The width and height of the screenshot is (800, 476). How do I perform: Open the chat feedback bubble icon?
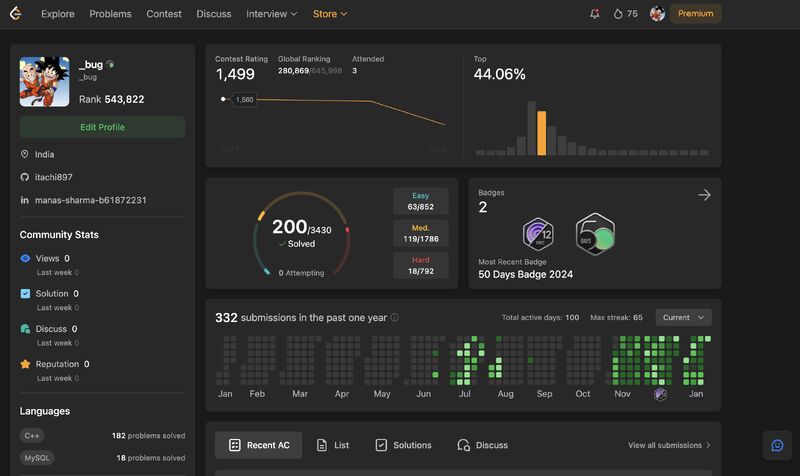click(x=777, y=445)
